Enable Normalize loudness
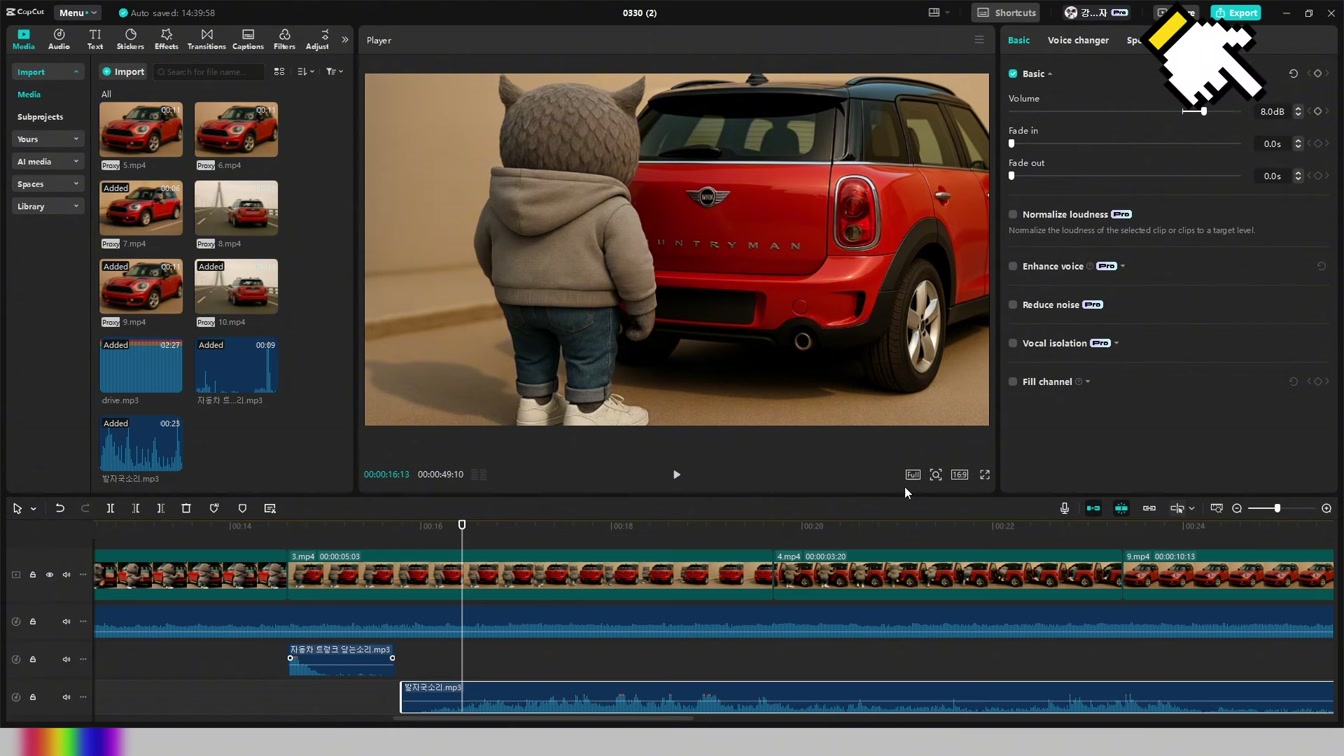 pos(1013,215)
